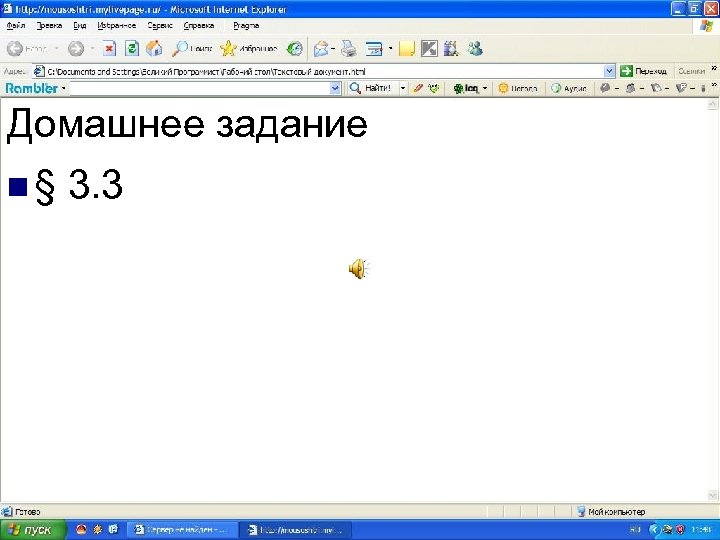Open the Аудио button in Rambler toolbar
The image size is (720, 540).
click(569, 88)
